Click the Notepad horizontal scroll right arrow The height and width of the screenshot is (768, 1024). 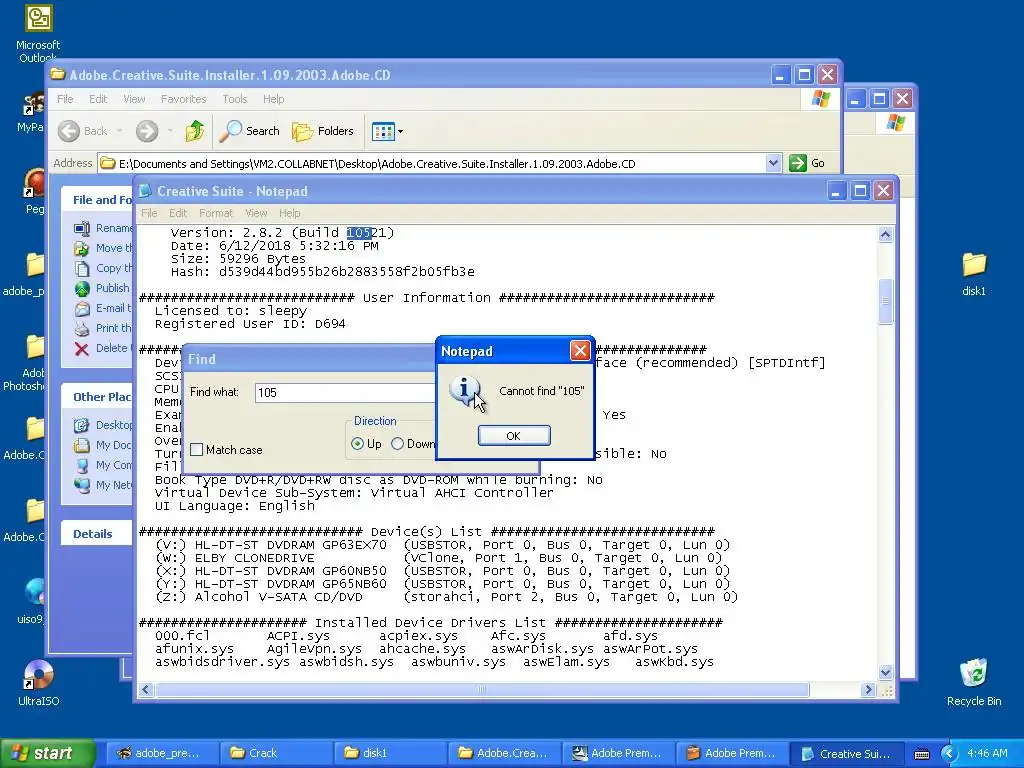(868, 690)
